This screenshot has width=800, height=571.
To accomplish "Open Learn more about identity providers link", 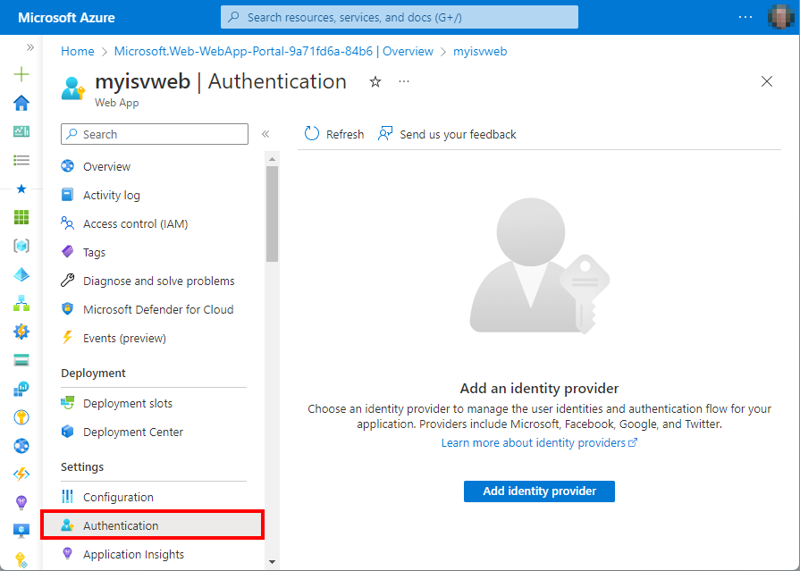I will 539,442.
